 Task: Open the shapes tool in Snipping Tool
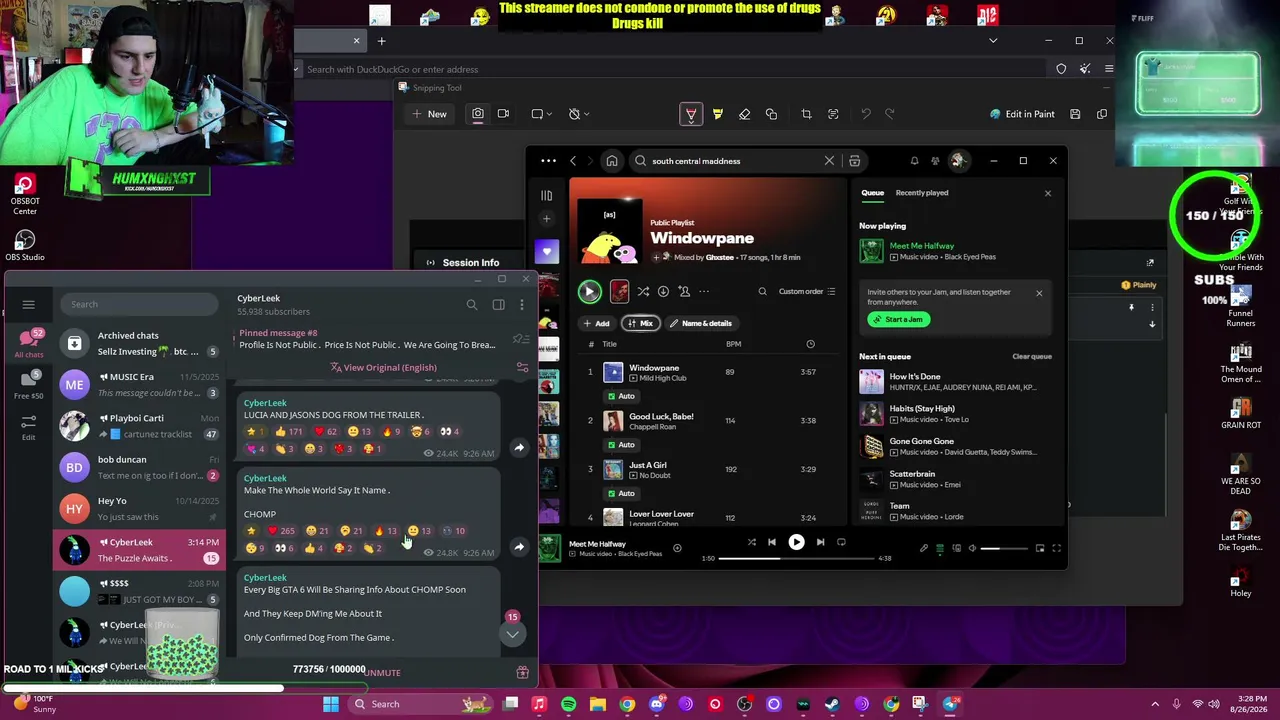coord(771,114)
